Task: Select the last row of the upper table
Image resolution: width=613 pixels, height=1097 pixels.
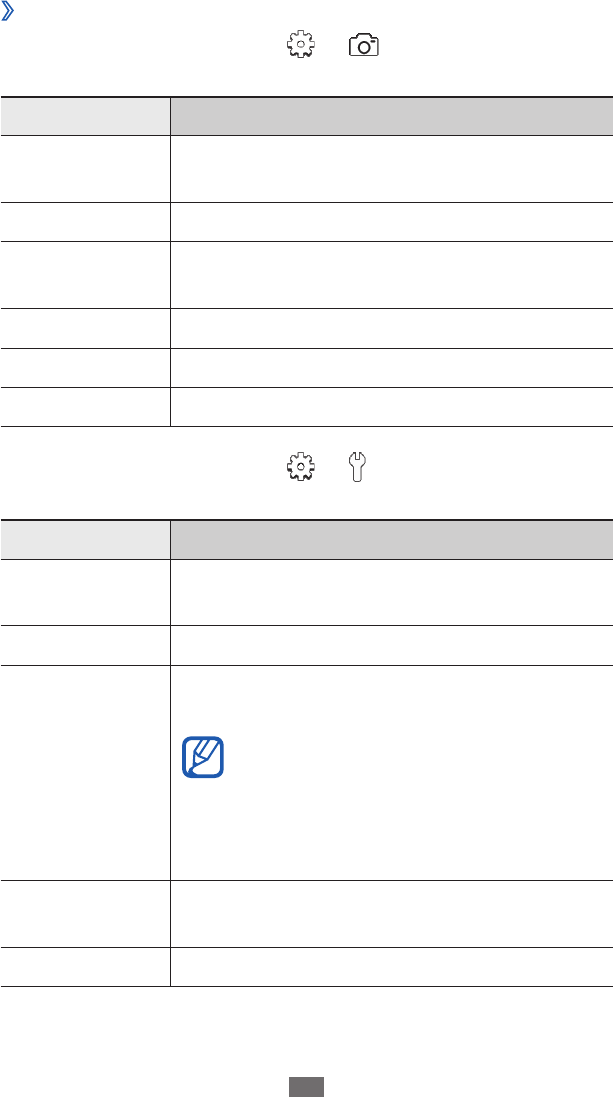Action: pos(306,408)
